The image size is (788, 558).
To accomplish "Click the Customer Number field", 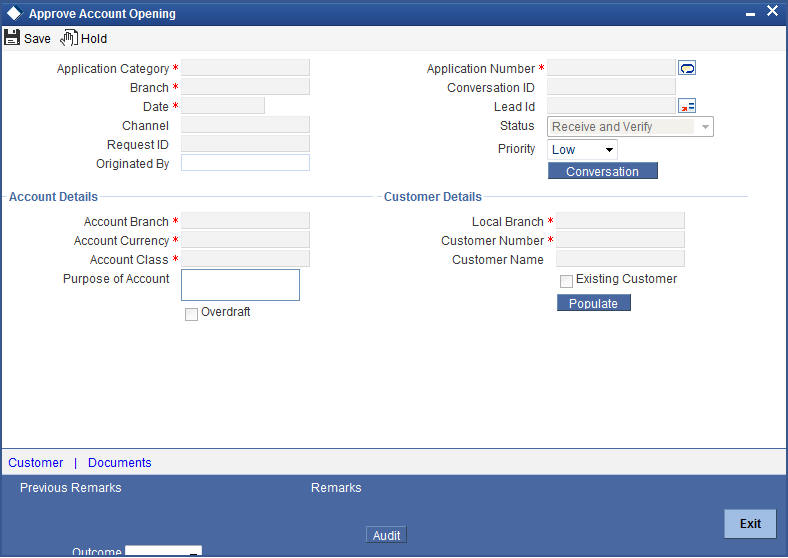I will [620, 240].
